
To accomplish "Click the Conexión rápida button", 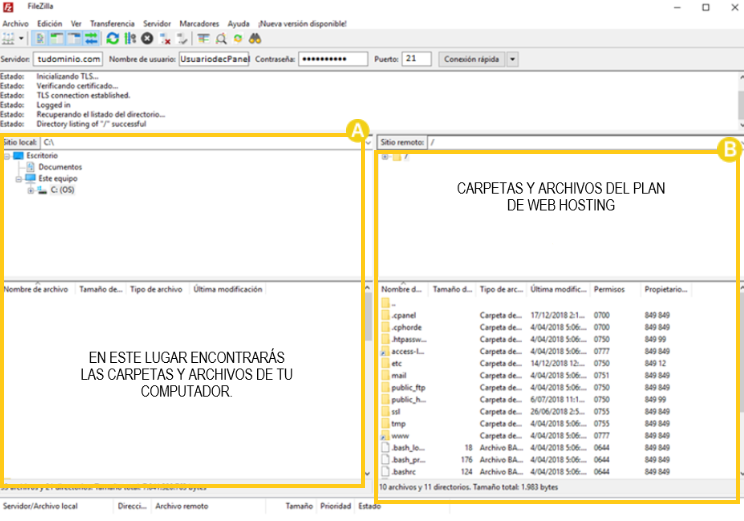I will [472, 59].
